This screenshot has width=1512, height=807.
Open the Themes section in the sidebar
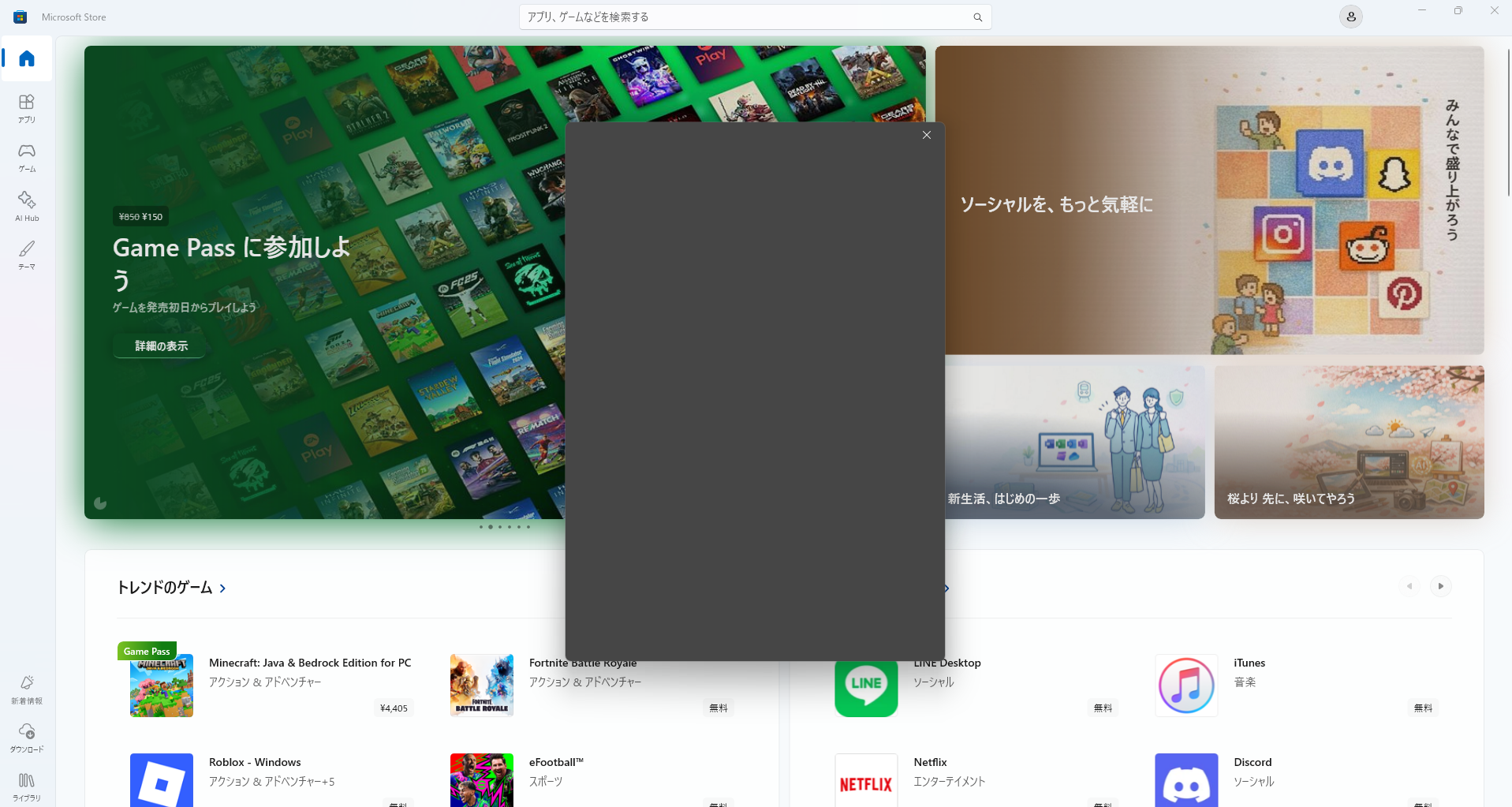(26, 255)
